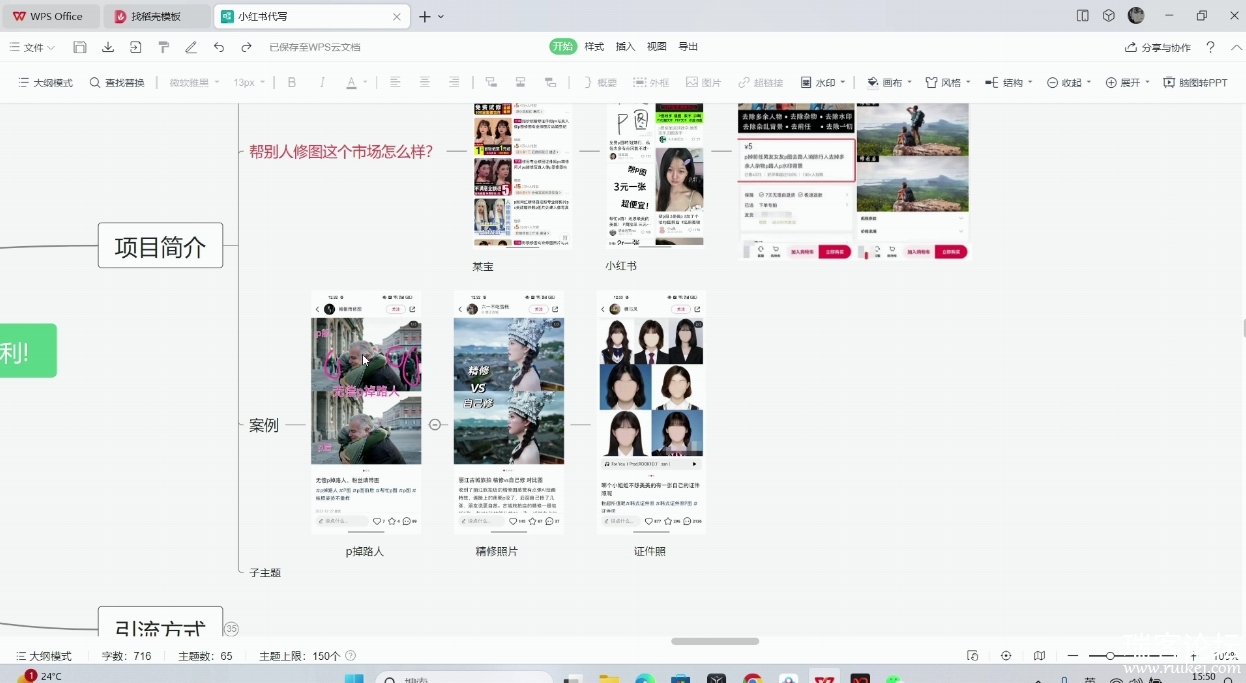1246x683 pixels.
Task: Collapse the 案例 node branch toggle
Action: (435, 424)
